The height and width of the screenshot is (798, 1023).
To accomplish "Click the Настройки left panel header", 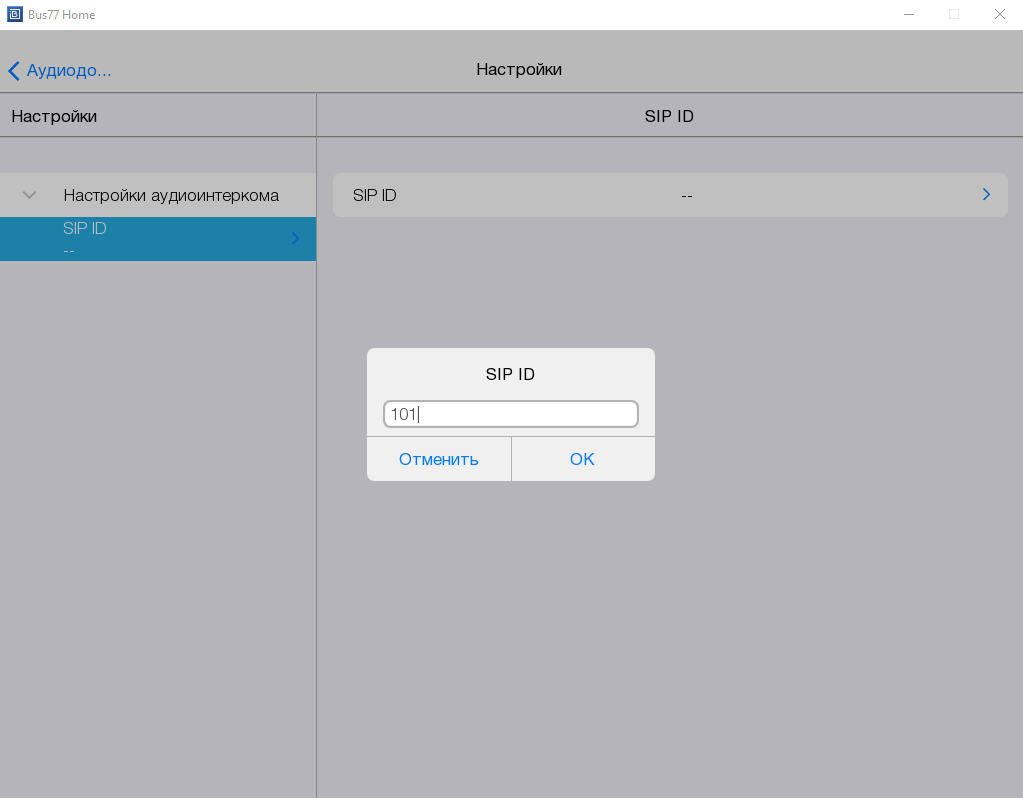I will point(54,116).
